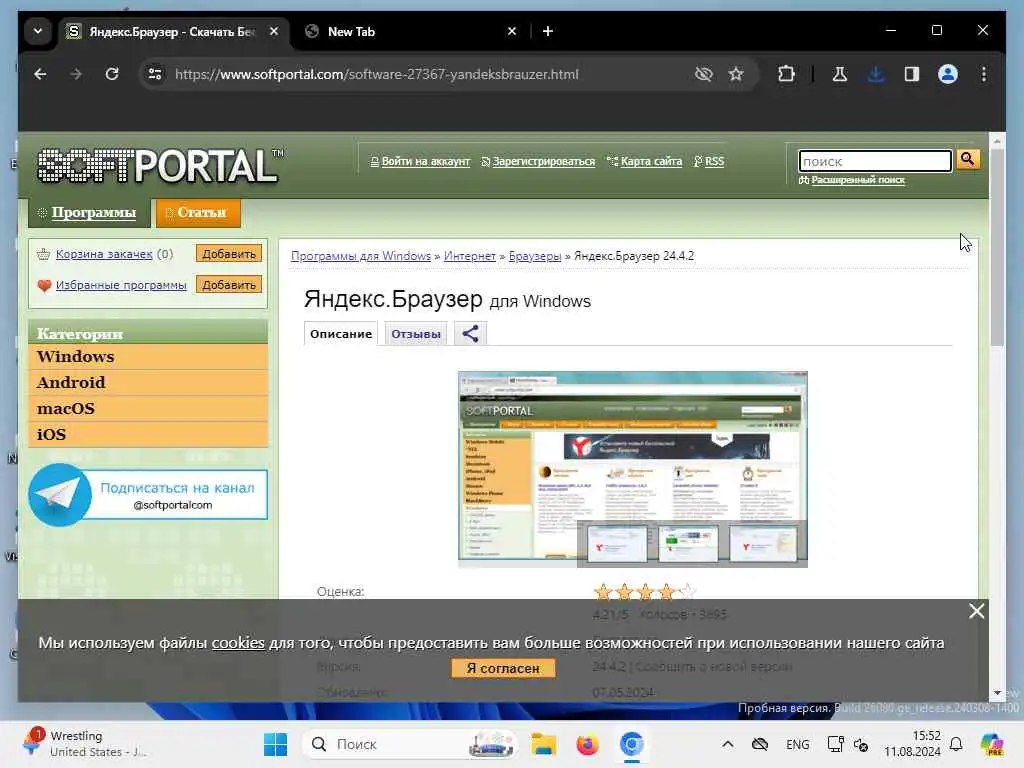Viewport: 1024px width, 768px height.
Task: Click the поиск search input field
Action: pos(875,161)
